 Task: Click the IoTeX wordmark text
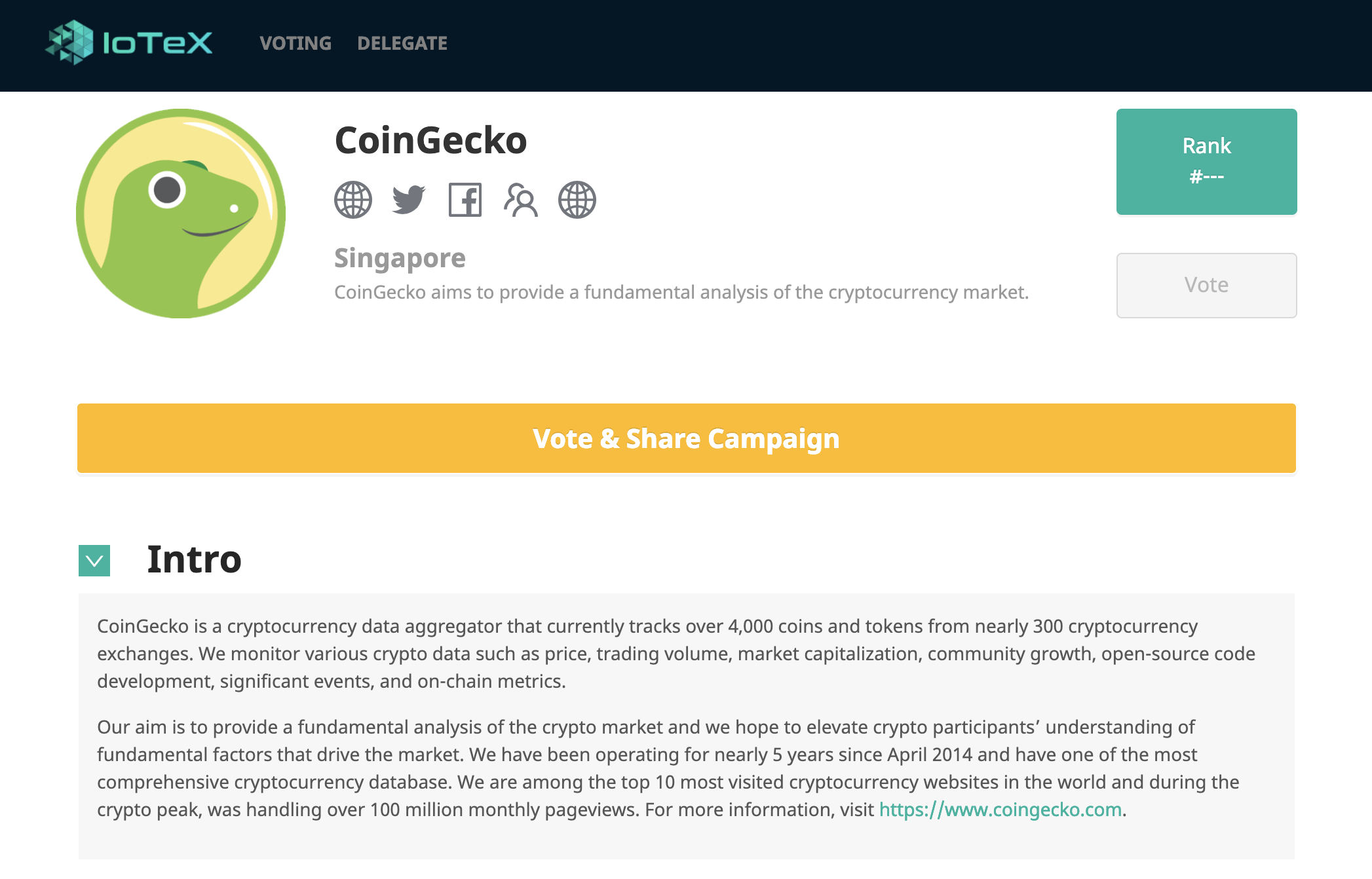pos(157,43)
